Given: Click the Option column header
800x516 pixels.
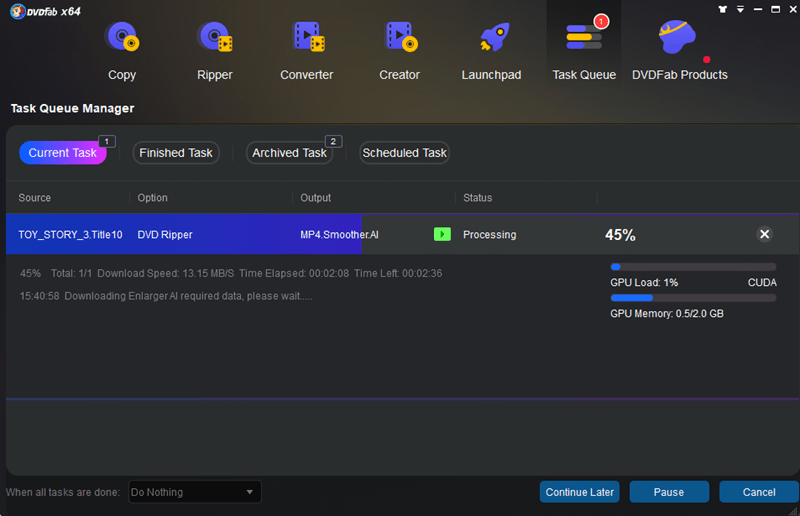Looking at the screenshot, I should 152,198.
